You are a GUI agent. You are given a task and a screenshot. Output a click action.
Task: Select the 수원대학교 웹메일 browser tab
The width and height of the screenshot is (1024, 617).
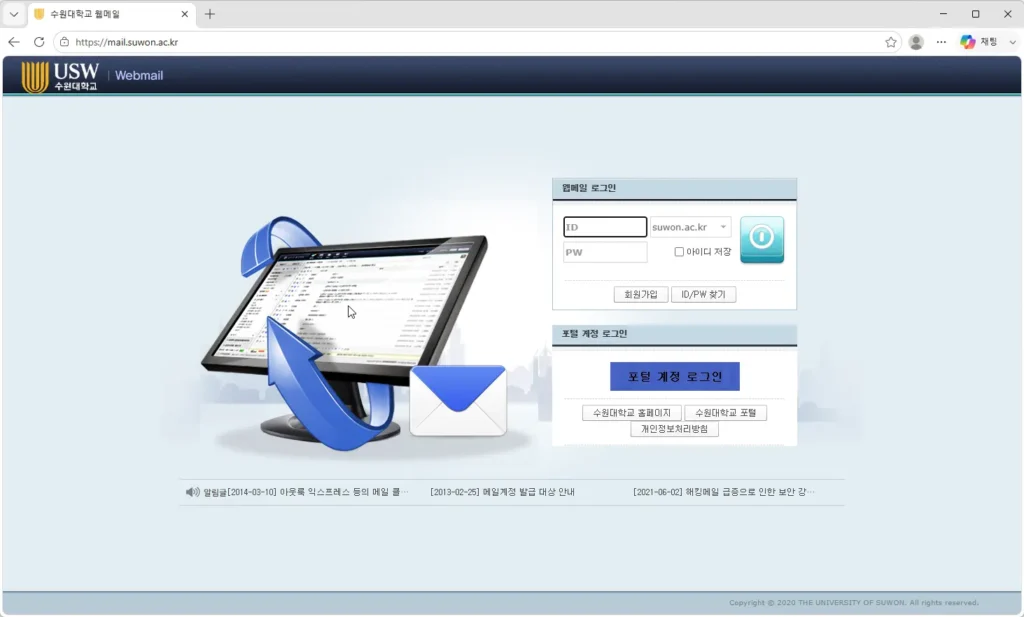pos(112,14)
